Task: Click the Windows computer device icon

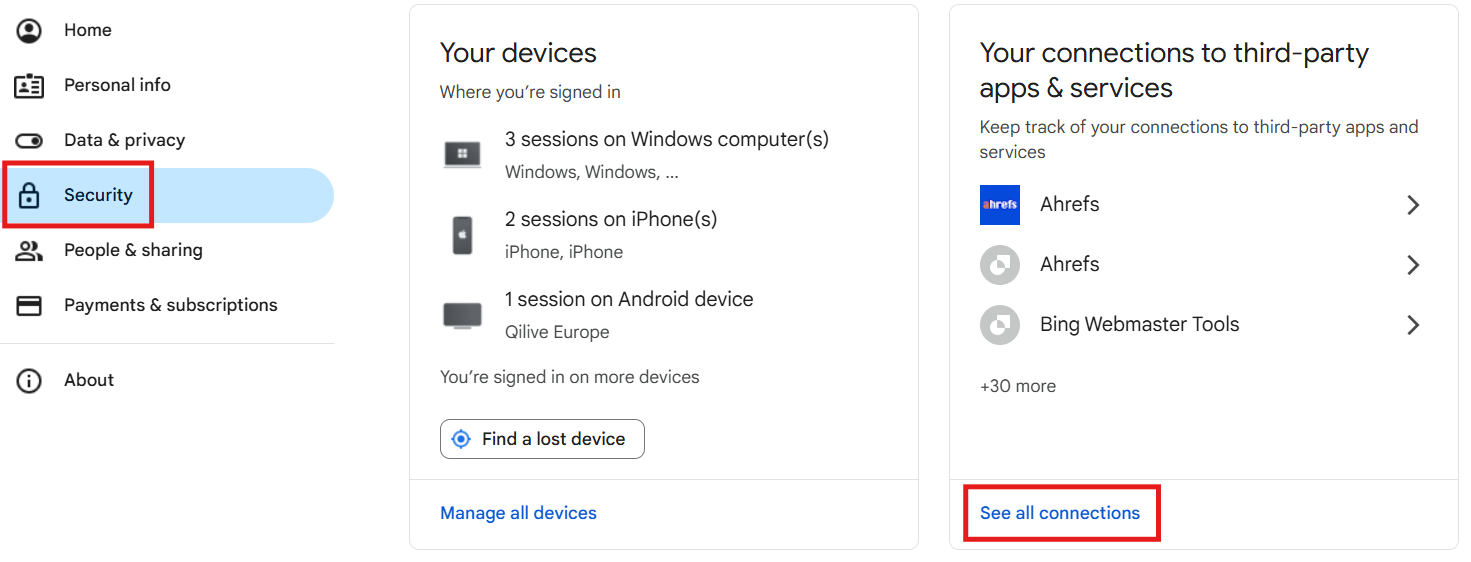Action: click(462, 154)
